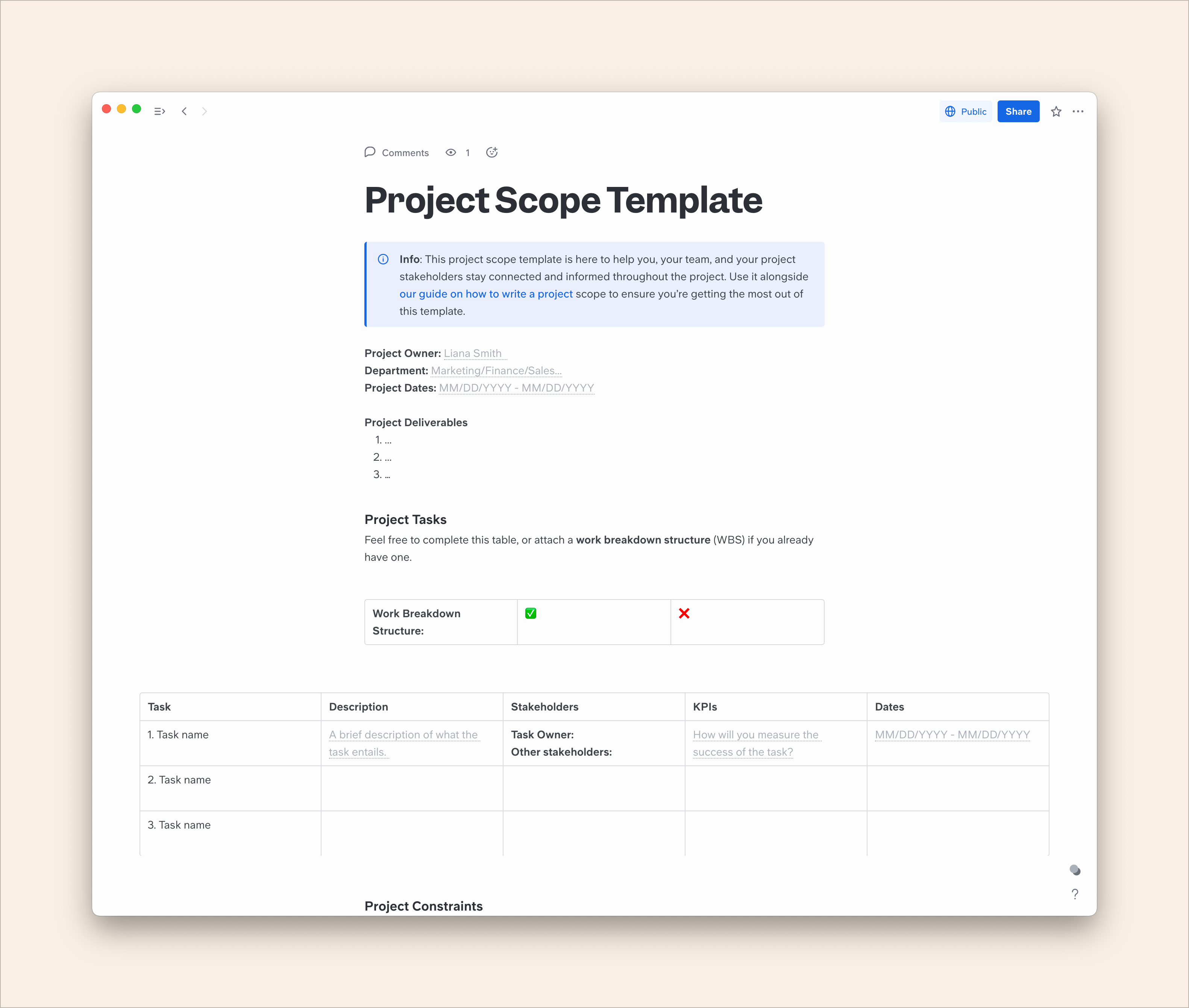
Task: Click the page view count eye icon
Action: 451,153
